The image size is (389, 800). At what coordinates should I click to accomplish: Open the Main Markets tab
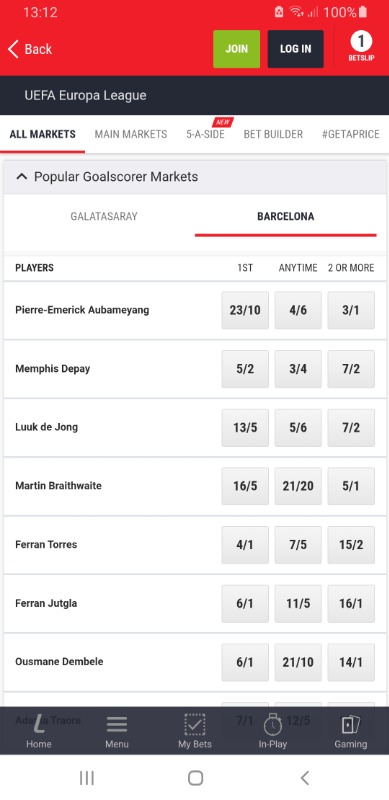131,134
